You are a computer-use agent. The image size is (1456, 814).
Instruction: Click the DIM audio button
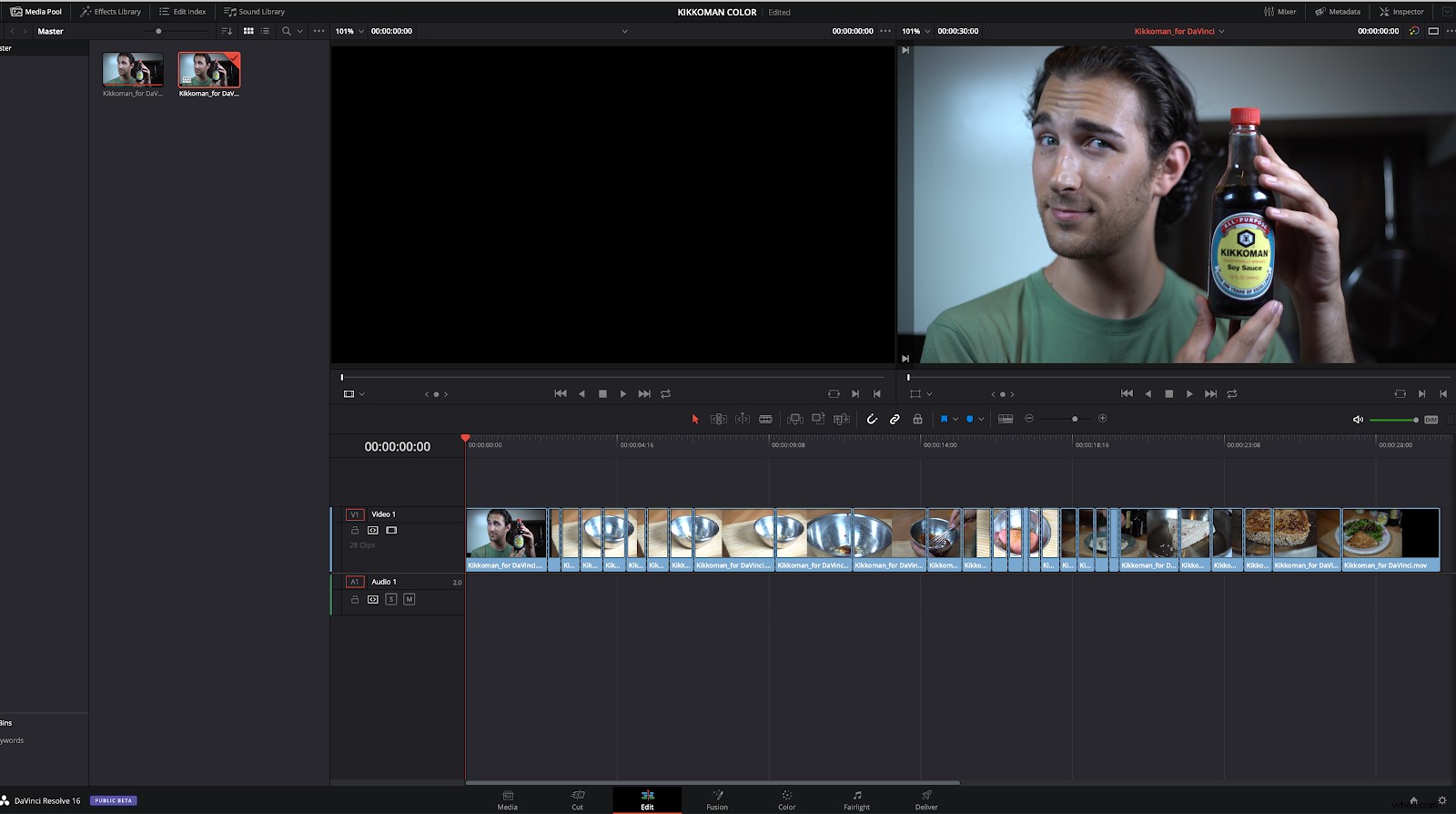point(1431,420)
